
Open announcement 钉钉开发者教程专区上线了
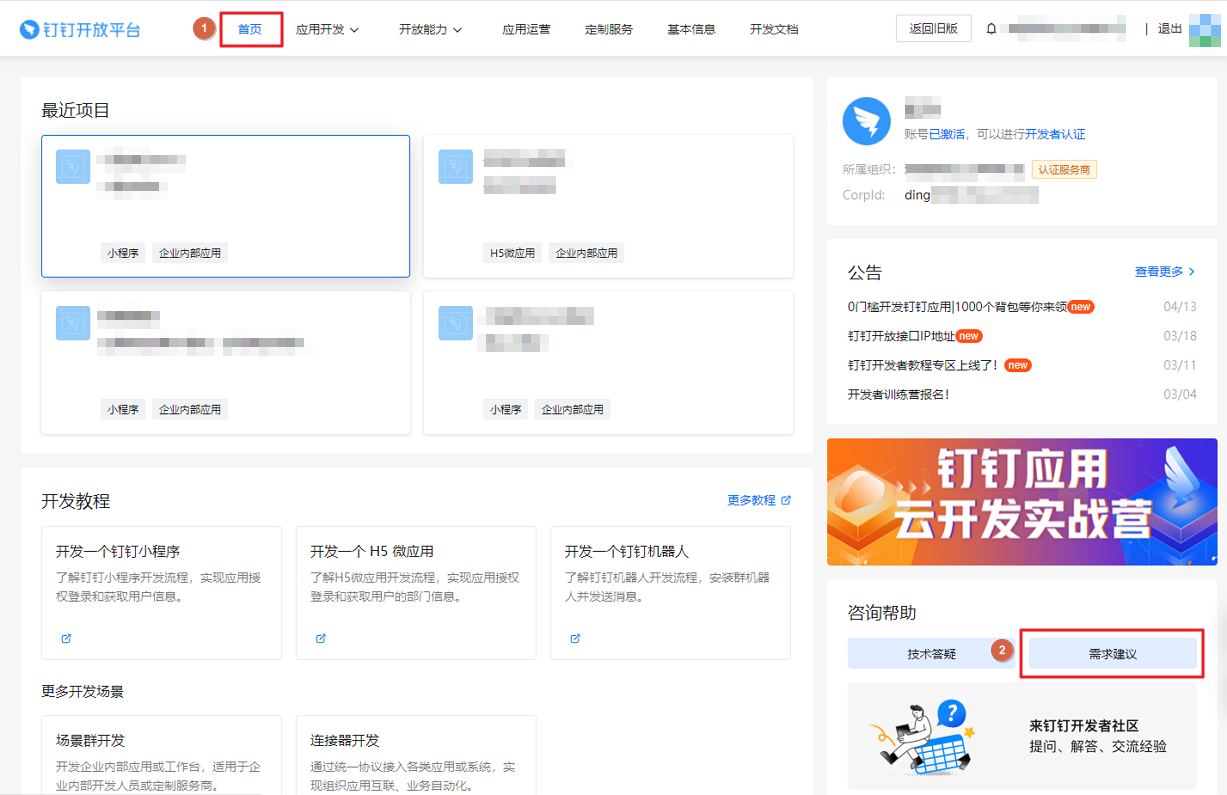point(923,365)
